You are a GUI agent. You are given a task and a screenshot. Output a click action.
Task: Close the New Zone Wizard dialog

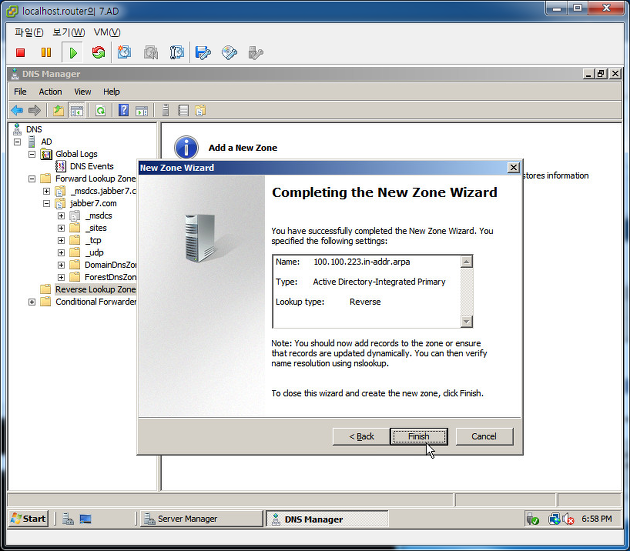tap(513, 168)
